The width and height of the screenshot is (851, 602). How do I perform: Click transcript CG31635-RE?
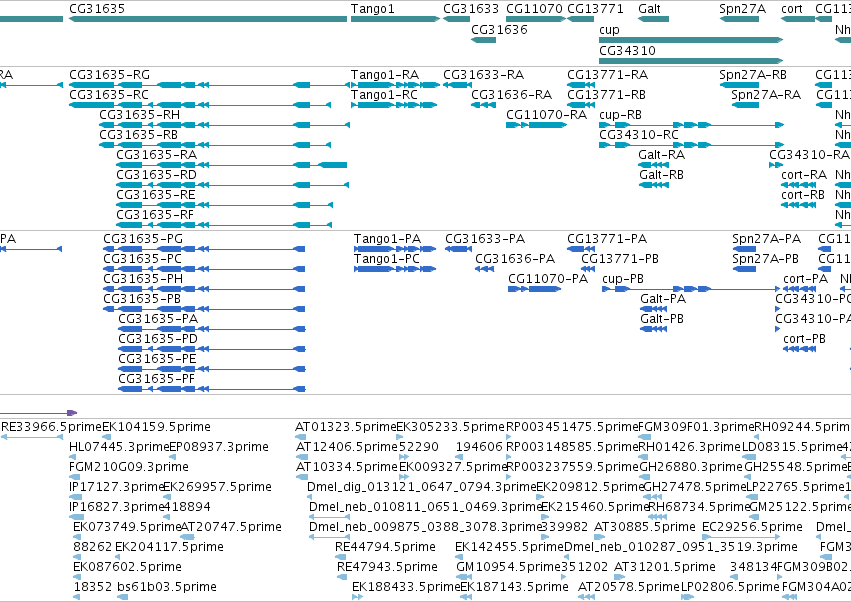[x=155, y=195]
